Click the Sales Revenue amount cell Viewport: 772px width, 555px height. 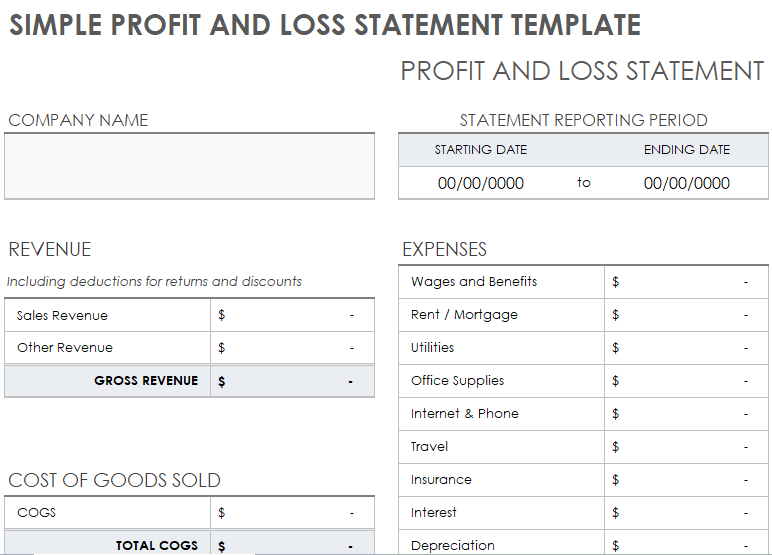[292, 315]
